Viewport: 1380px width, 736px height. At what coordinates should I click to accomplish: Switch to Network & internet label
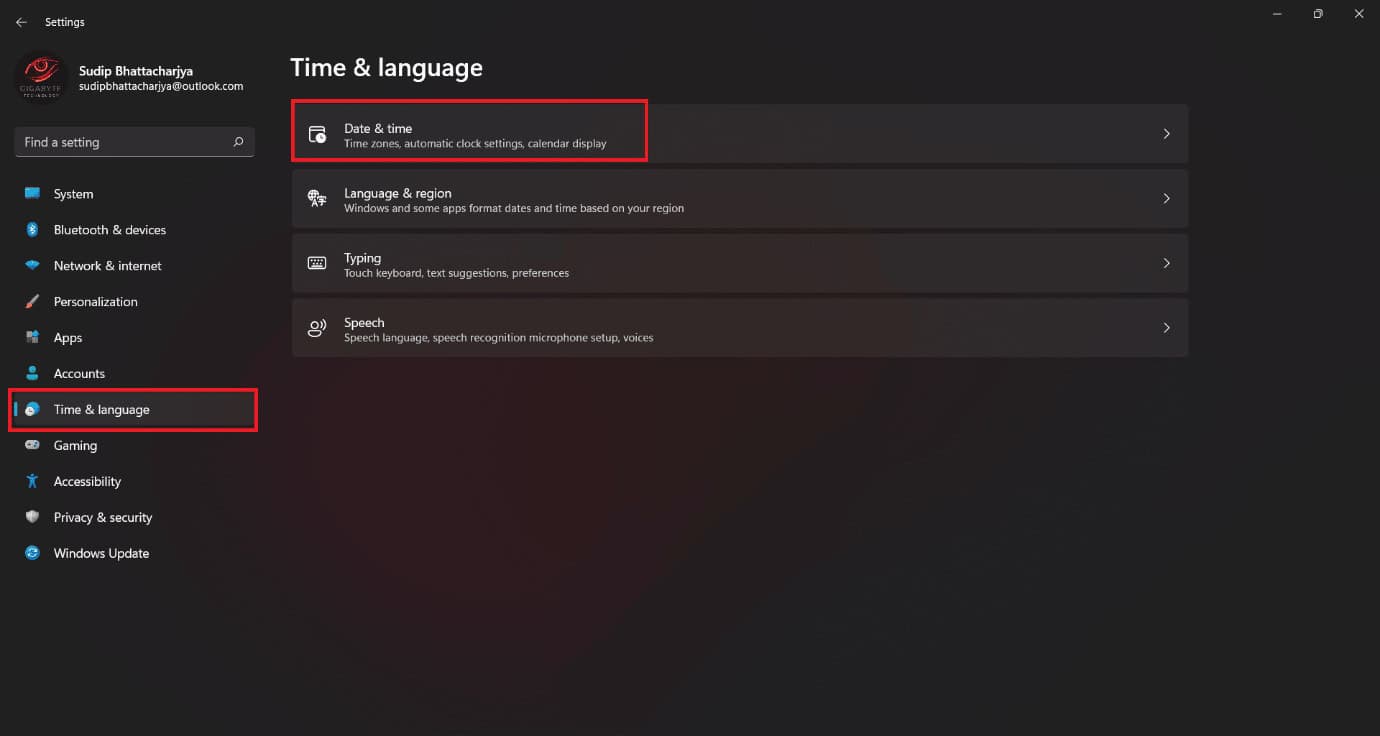click(x=108, y=266)
